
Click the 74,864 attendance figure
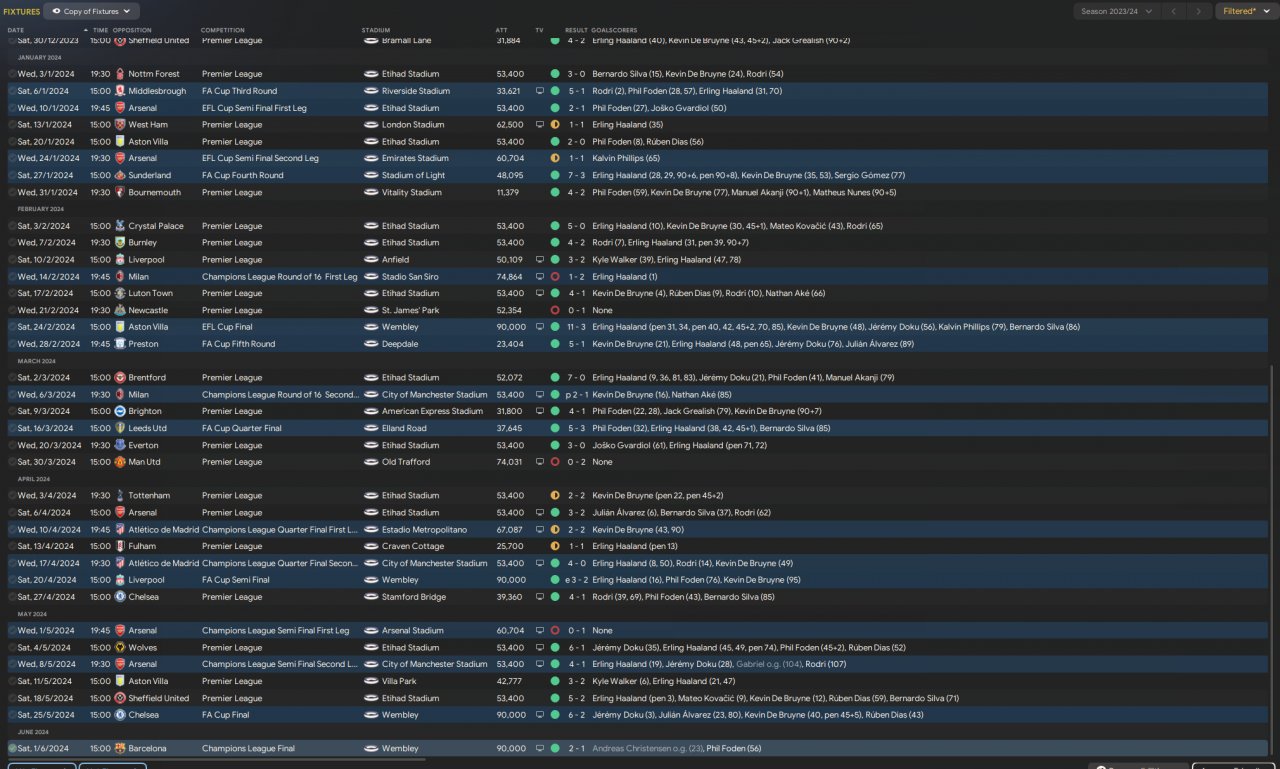pos(510,277)
